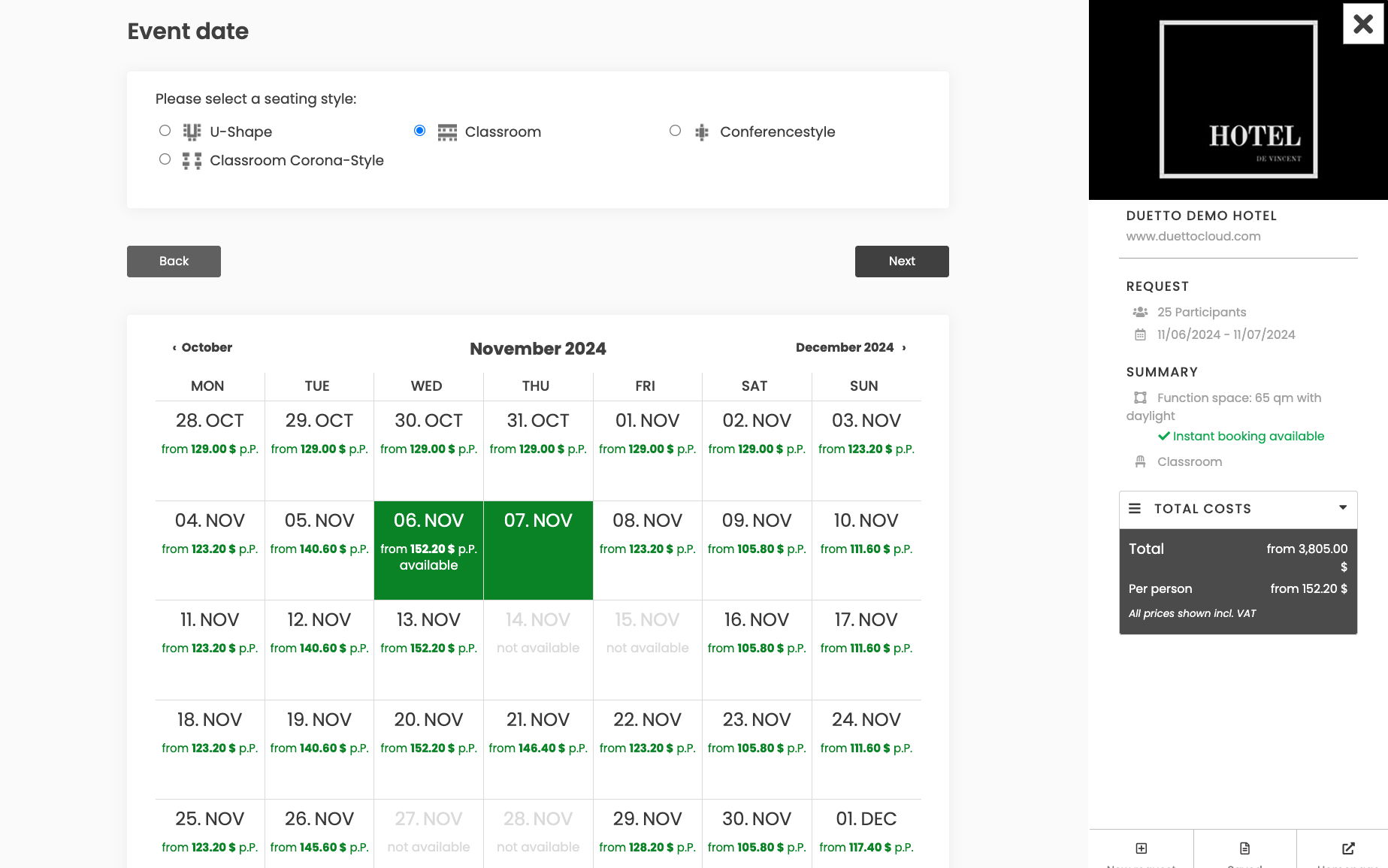This screenshot has height=868, width=1388.
Task: Click the Back button
Action: coord(174,262)
